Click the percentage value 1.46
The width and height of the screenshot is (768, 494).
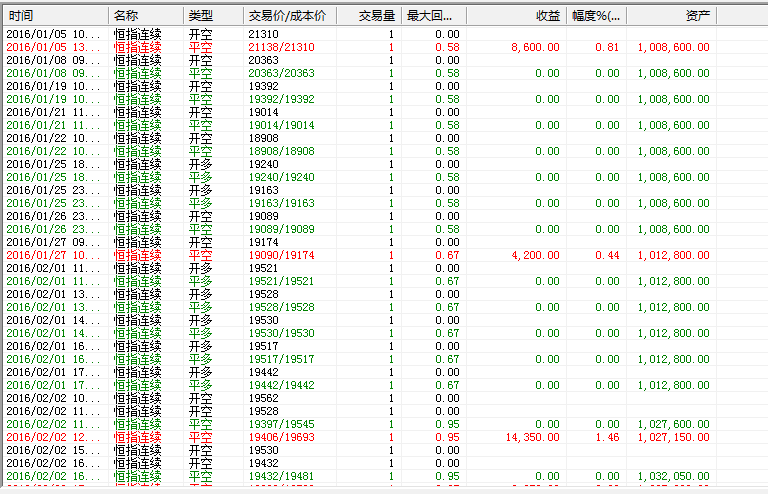pos(607,437)
